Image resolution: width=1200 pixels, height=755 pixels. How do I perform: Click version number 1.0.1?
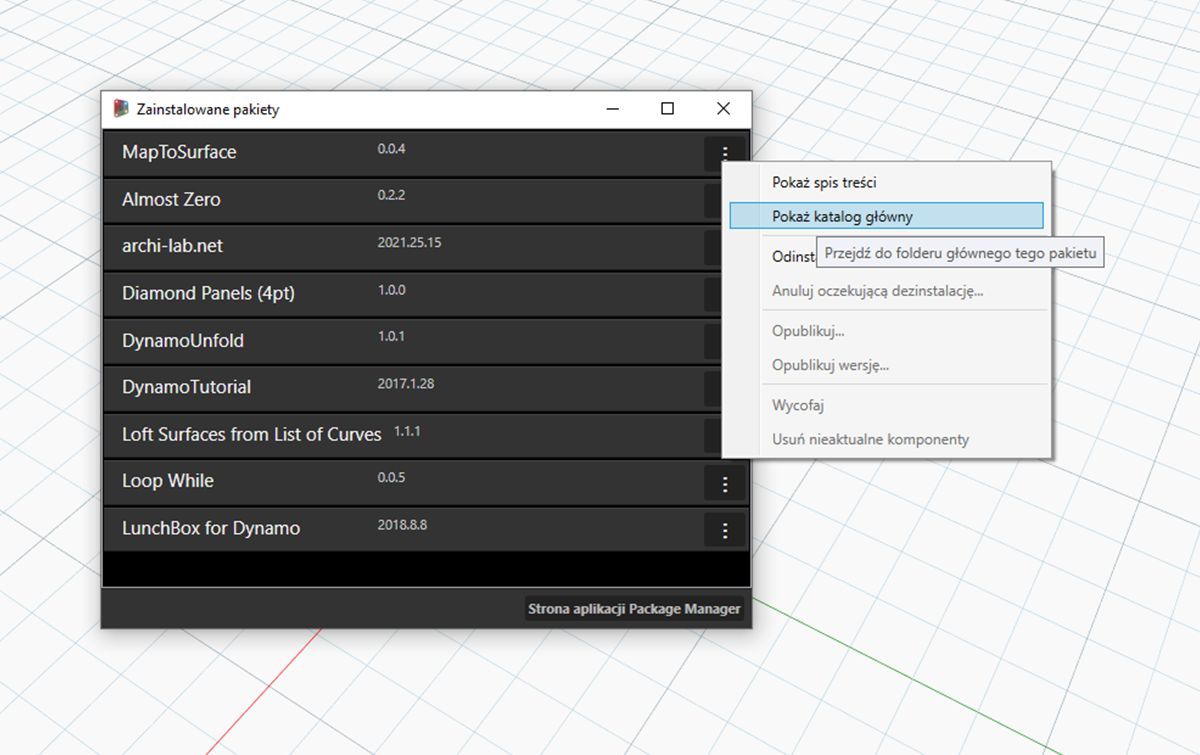(x=391, y=336)
